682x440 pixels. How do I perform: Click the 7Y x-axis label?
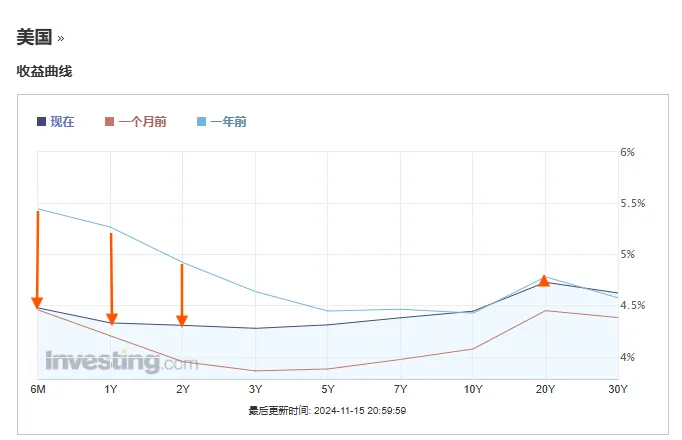[x=400, y=389]
